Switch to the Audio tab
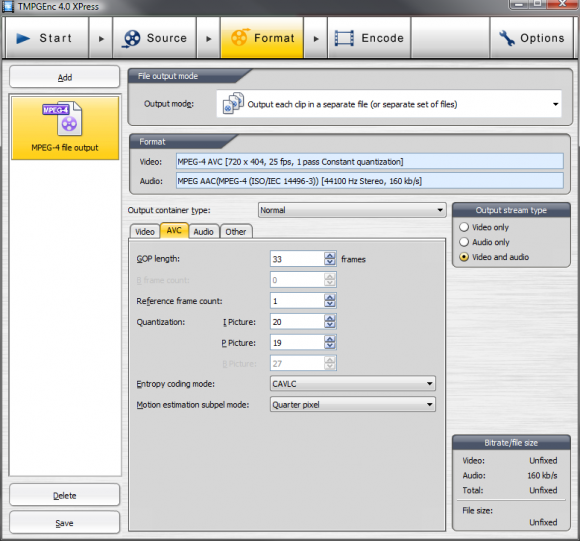 204,231
